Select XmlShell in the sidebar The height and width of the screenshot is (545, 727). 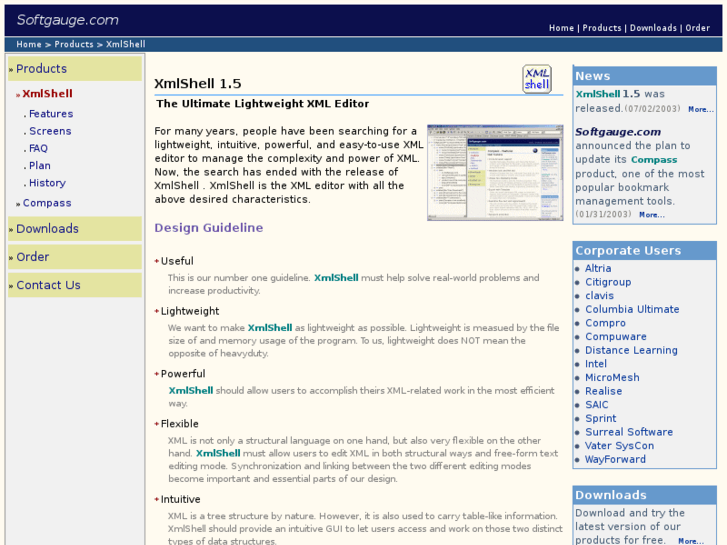[x=47, y=94]
